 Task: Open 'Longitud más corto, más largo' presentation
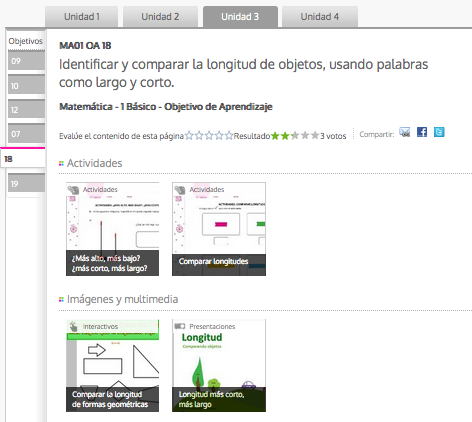[219, 366]
